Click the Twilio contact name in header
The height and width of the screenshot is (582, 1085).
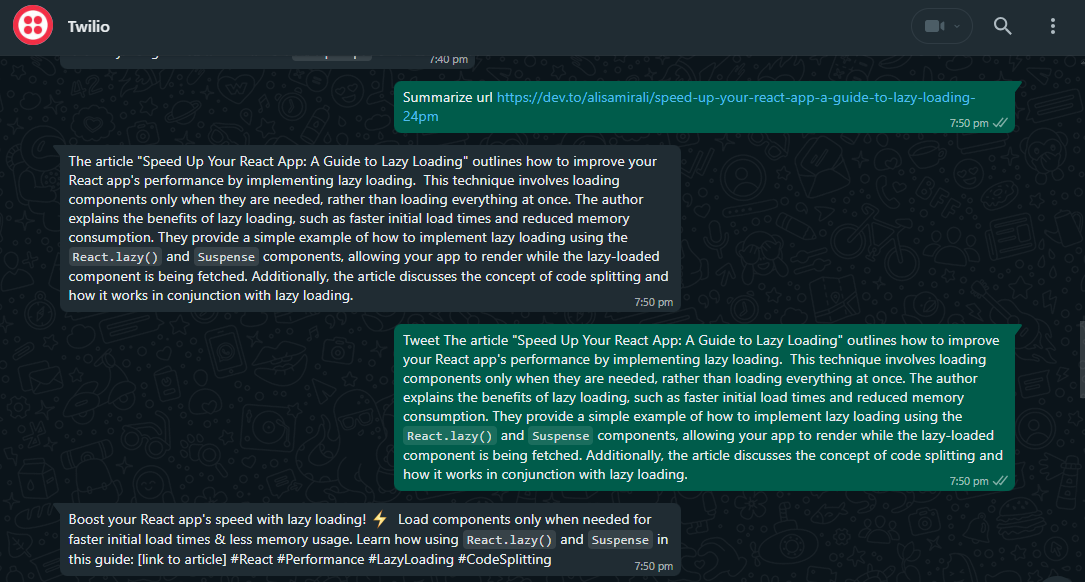[88, 26]
